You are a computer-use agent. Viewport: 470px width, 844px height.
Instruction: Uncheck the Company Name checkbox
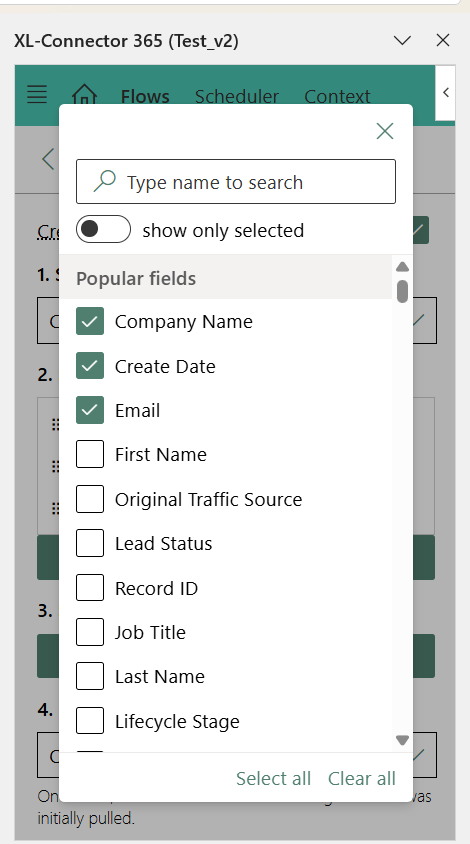[90, 321]
